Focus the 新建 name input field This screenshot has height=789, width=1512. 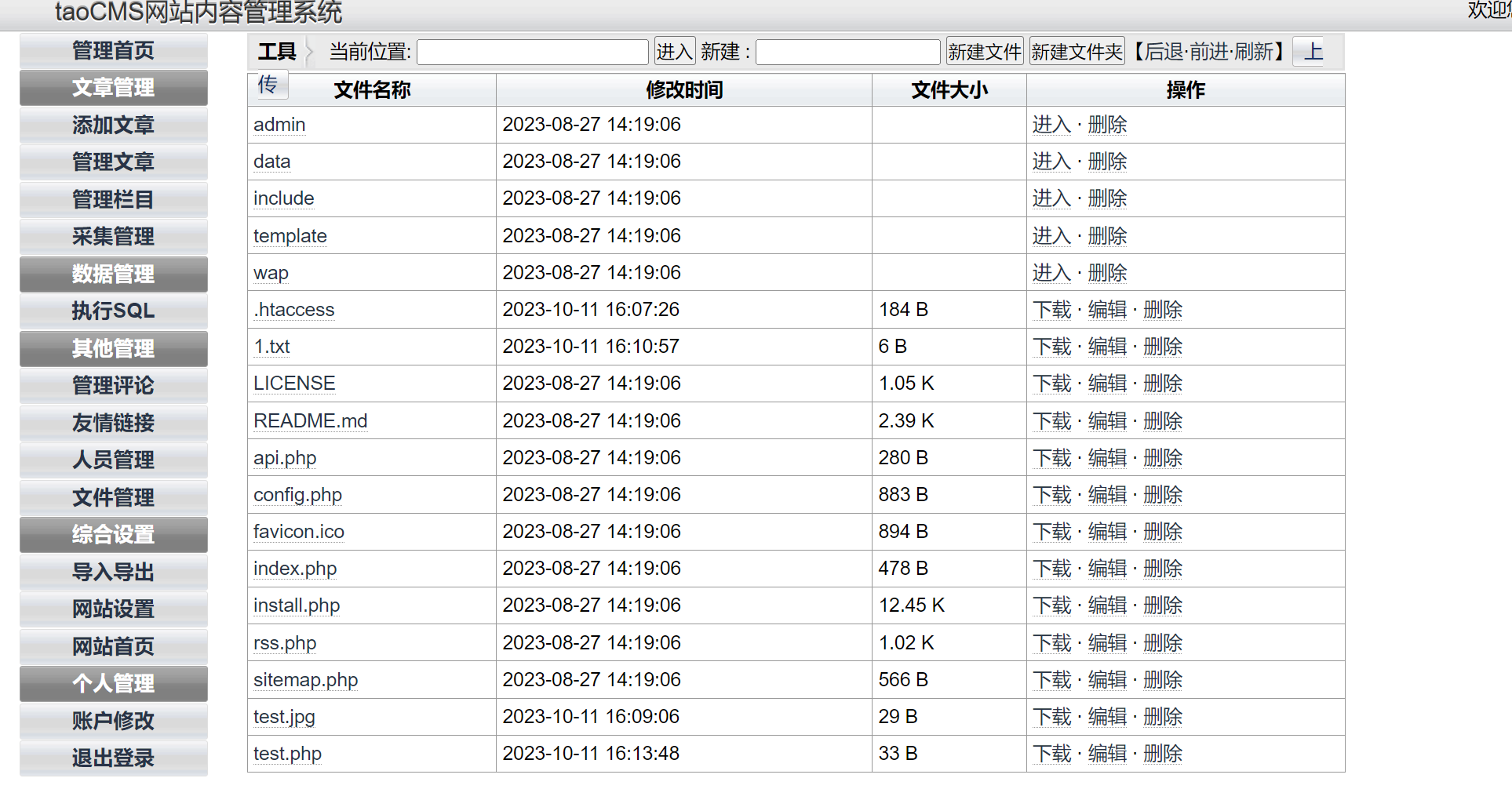tap(847, 53)
